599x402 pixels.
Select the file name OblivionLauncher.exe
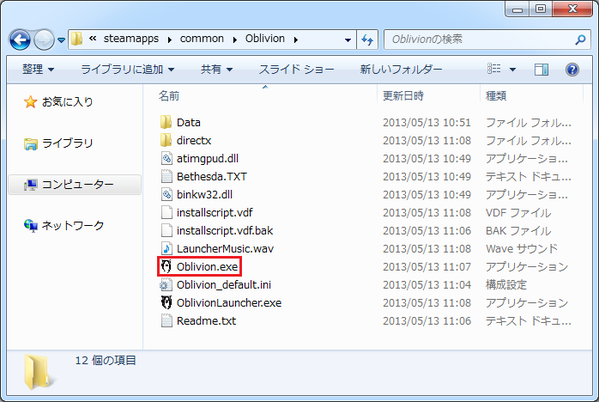(229, 303)
